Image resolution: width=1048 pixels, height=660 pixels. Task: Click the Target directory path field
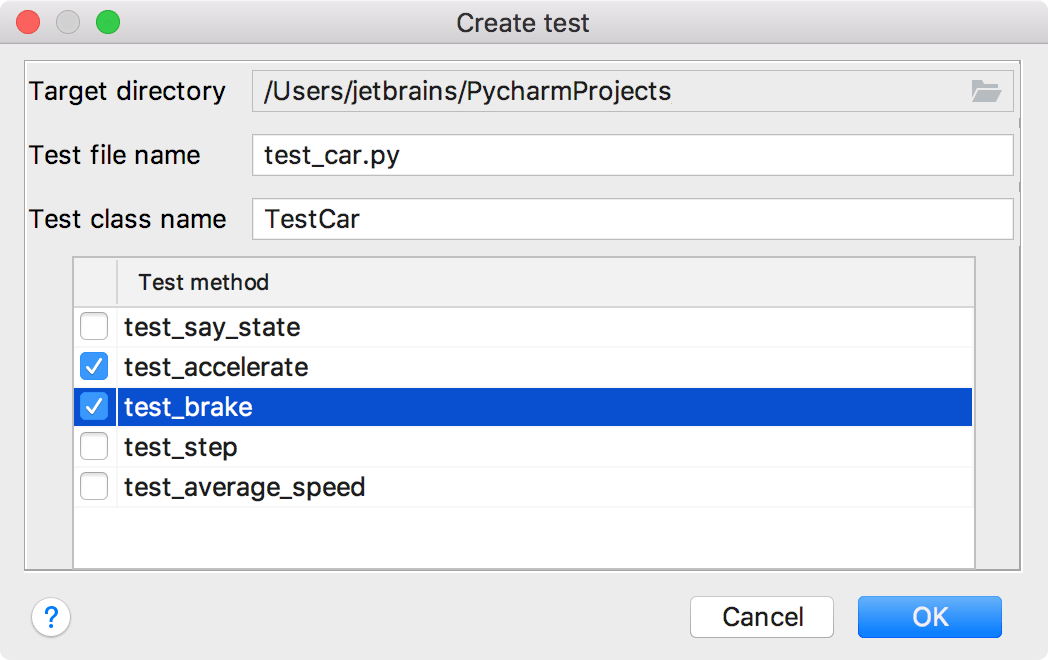(600, 91)
